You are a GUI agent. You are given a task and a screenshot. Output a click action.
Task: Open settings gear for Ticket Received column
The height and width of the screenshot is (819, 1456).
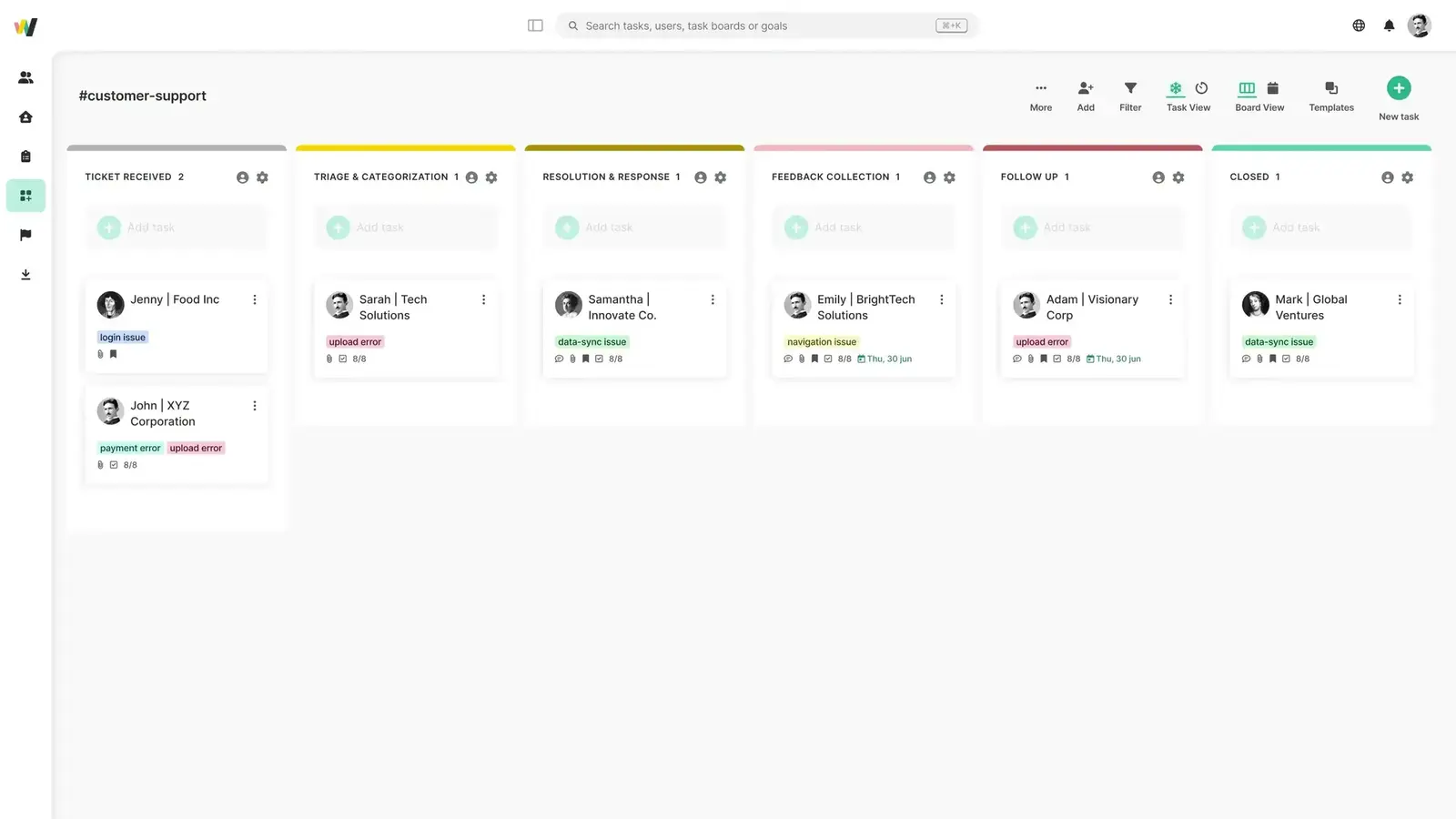pos(262,177)
